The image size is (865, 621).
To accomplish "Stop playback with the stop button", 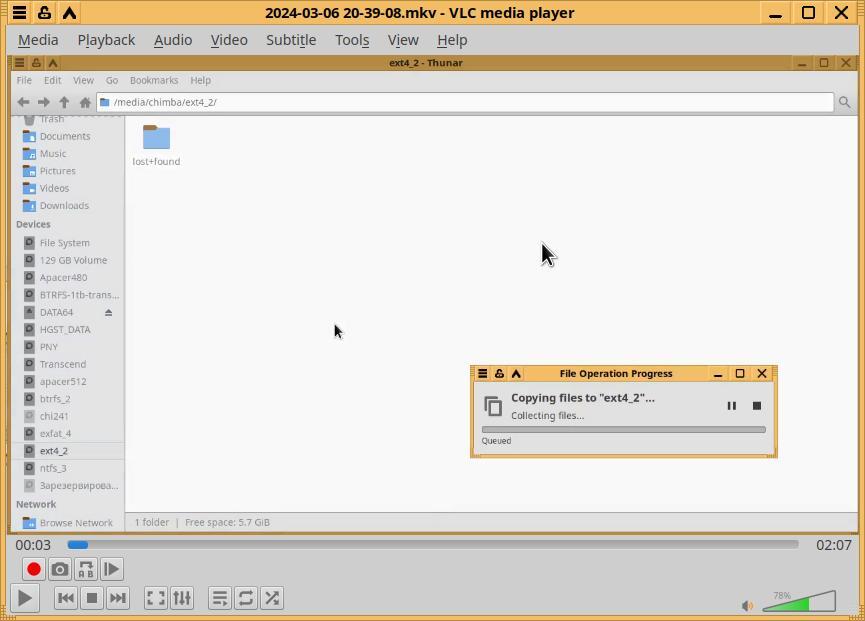I will tap(92, 598).
